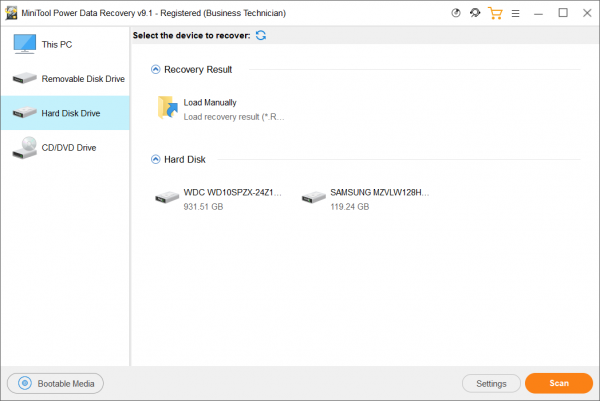Image resolution: width=600 pixels, height=401 pixels.
Task: Maximize the application window
Action: click(x=563, y=13)
